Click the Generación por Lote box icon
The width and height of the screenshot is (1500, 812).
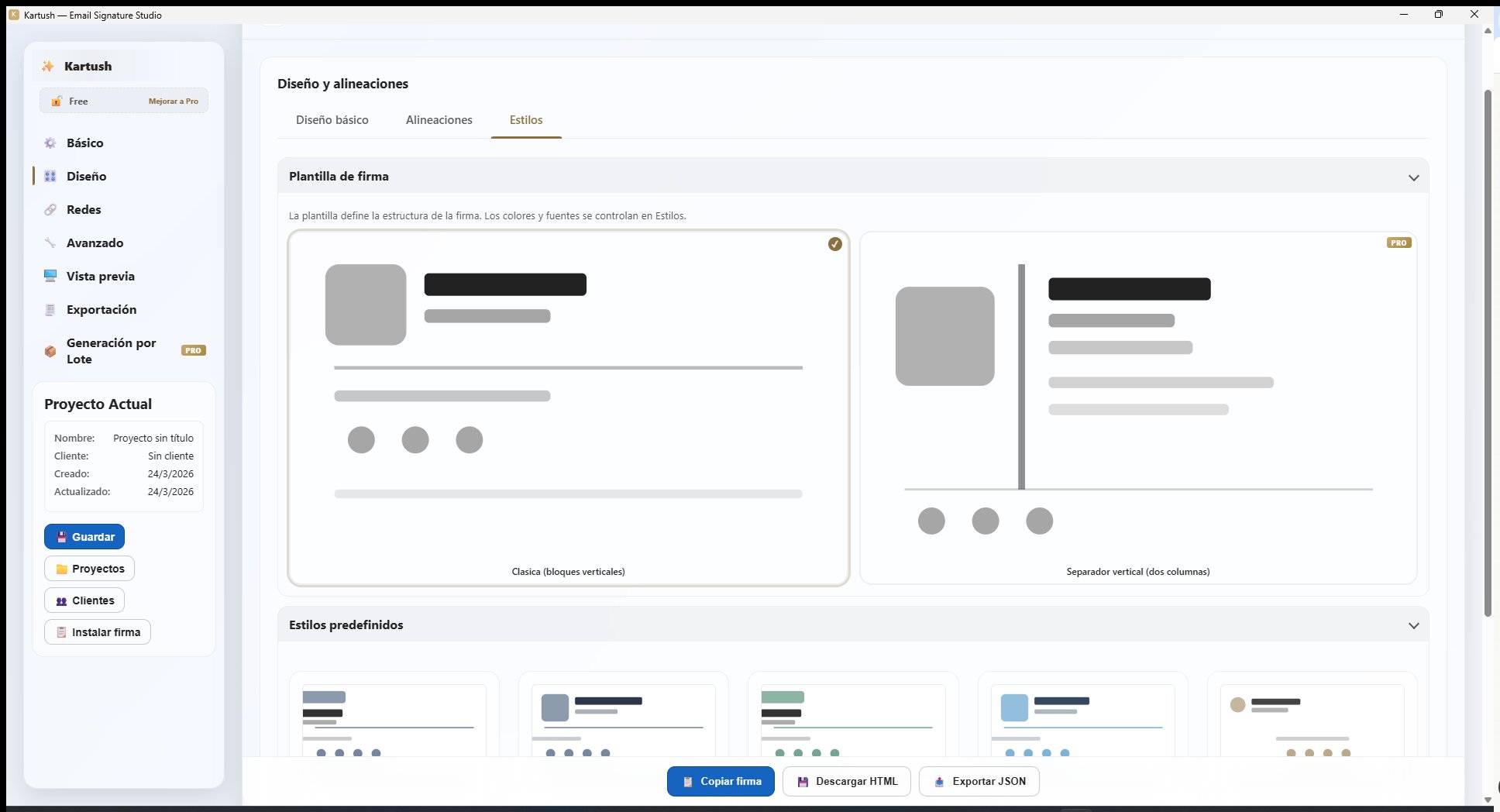point(50,351)
